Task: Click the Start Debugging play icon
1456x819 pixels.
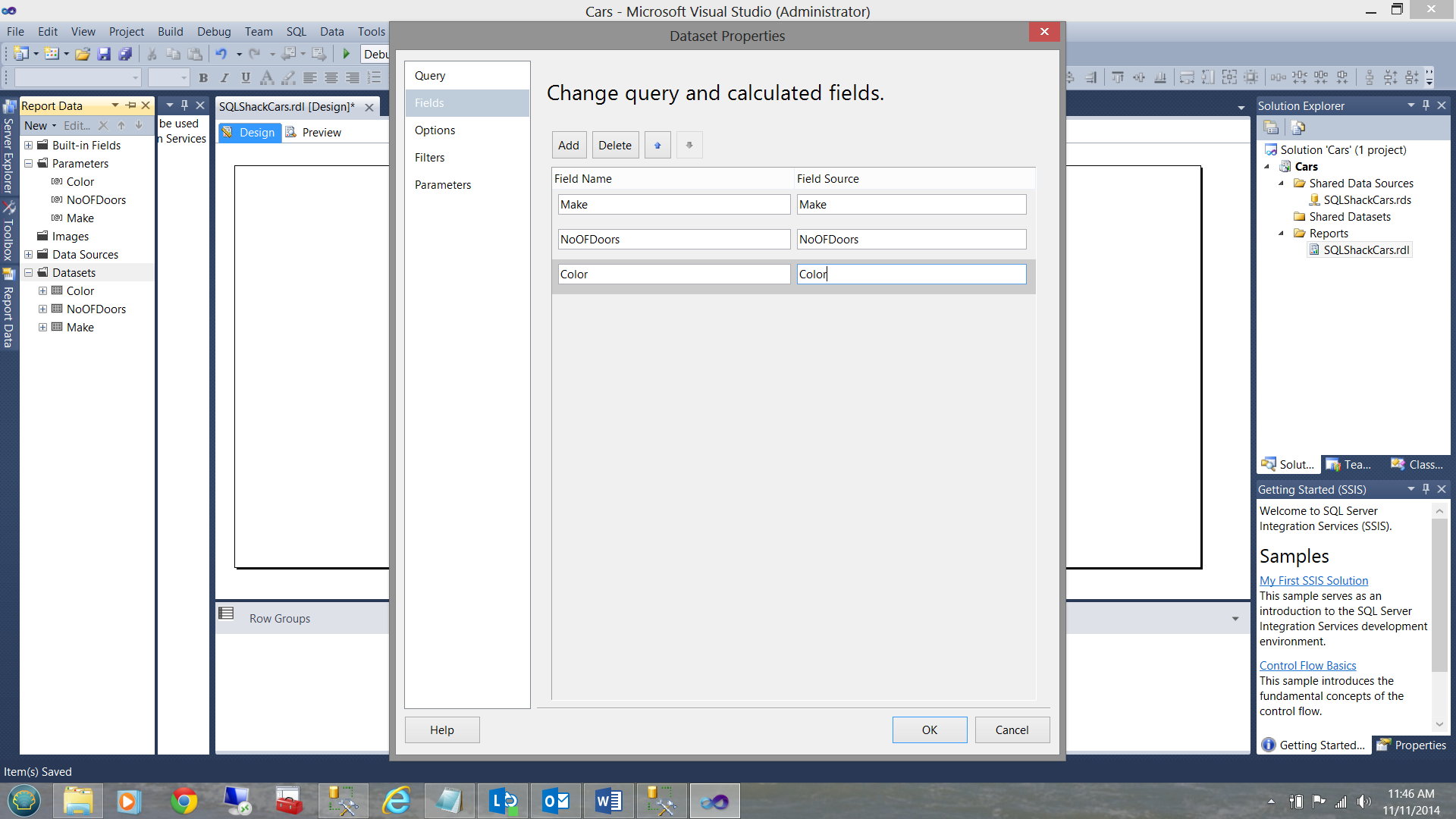Action: pos(347,54)
